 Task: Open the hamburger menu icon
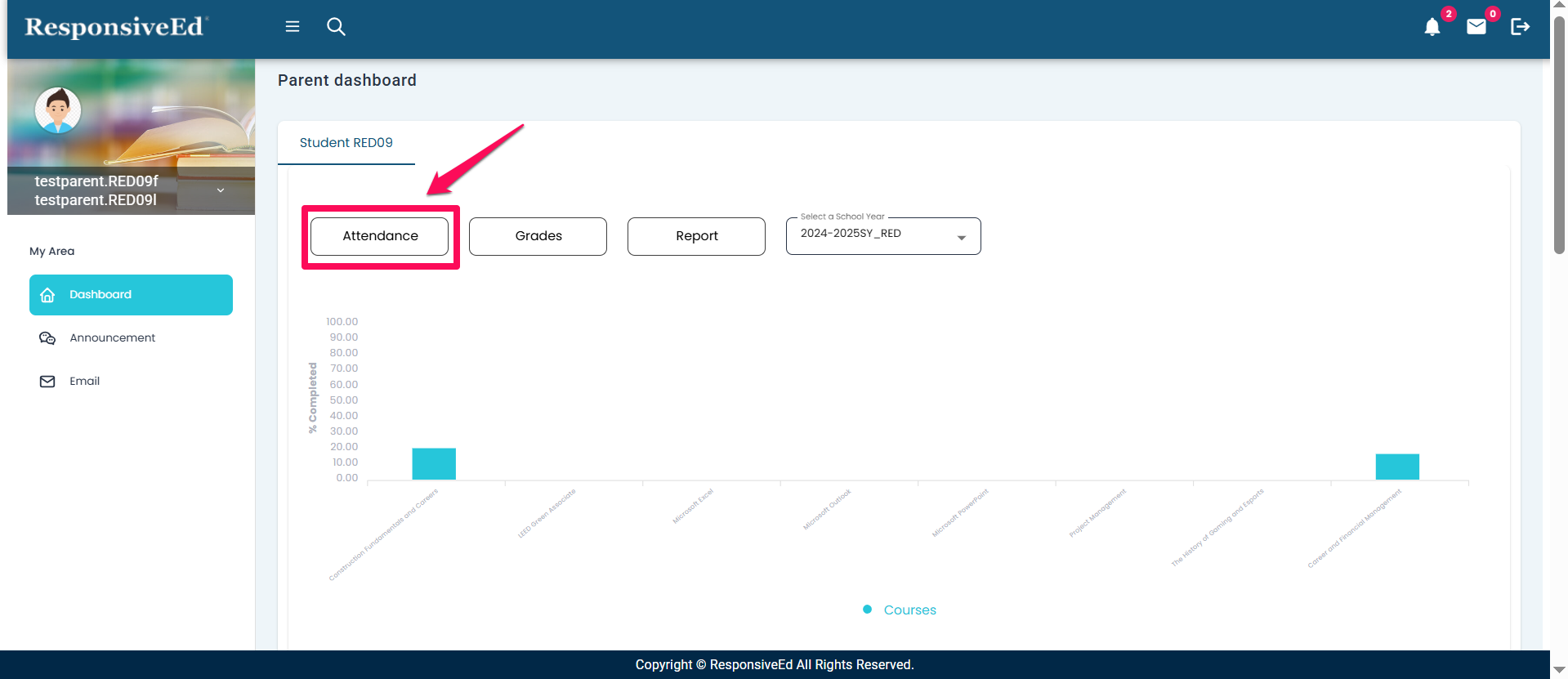292,27
